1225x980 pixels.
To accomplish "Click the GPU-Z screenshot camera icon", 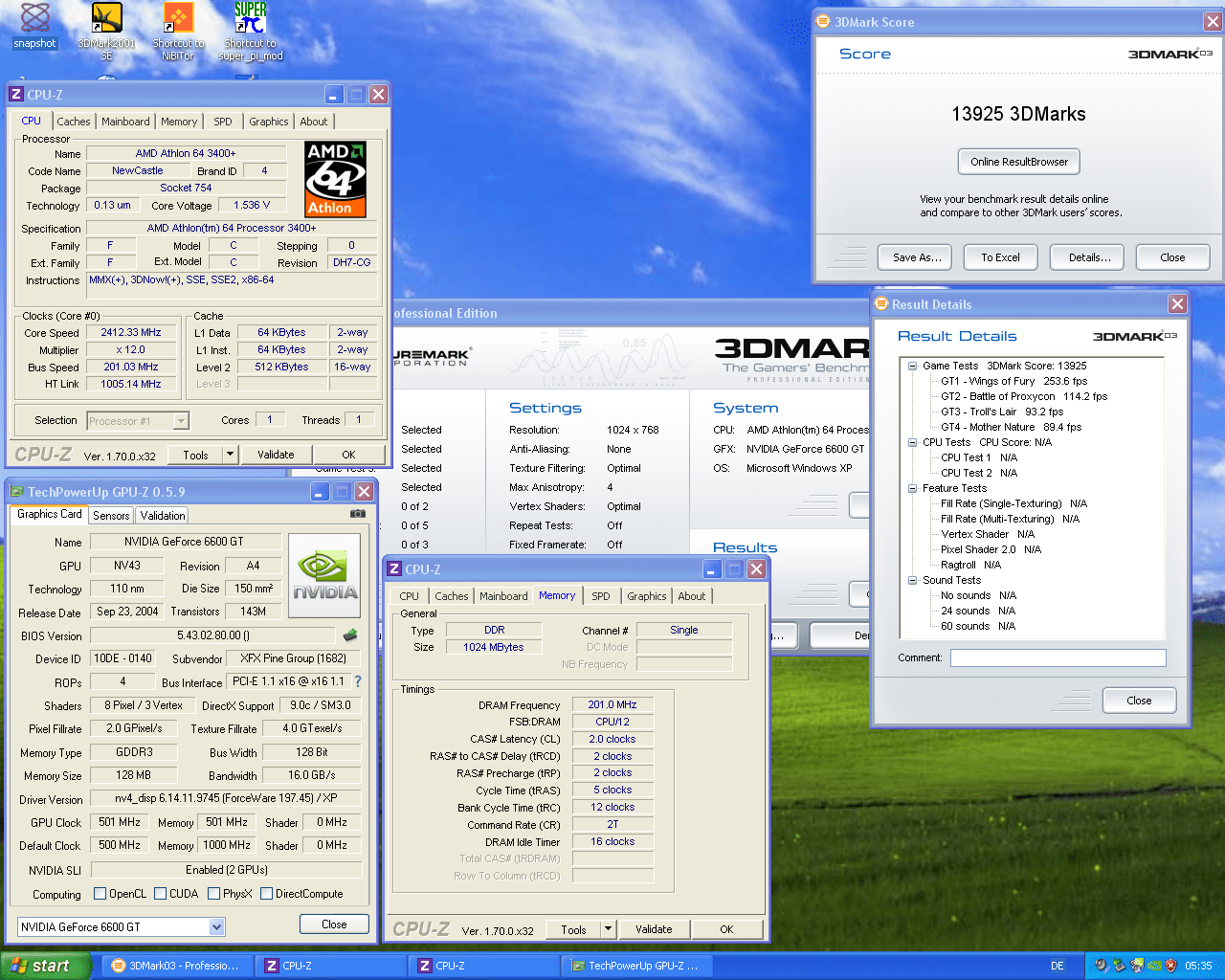I will pos(358,514).
